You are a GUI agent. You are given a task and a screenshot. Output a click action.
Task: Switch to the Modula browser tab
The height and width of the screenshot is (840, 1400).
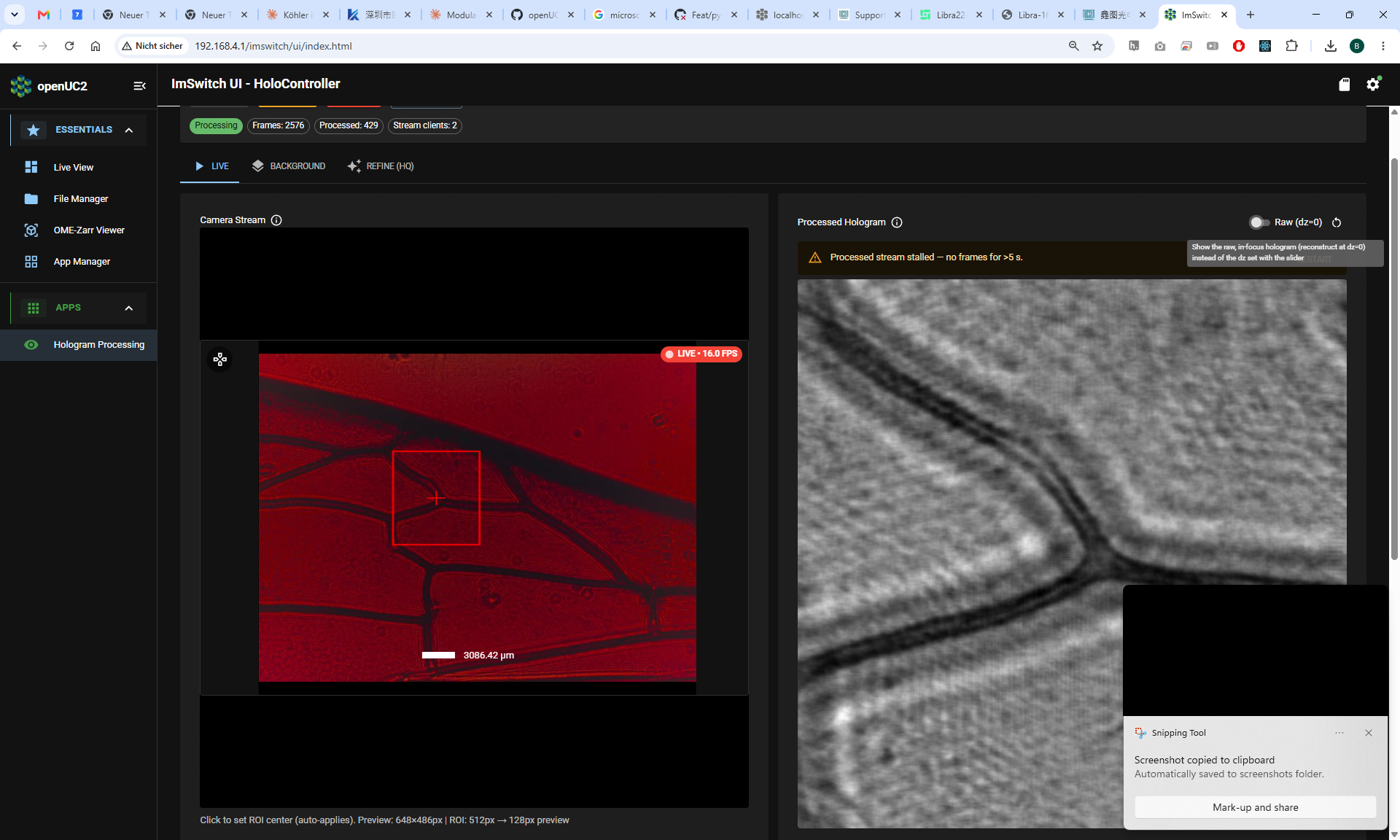(x=461, y=15)
